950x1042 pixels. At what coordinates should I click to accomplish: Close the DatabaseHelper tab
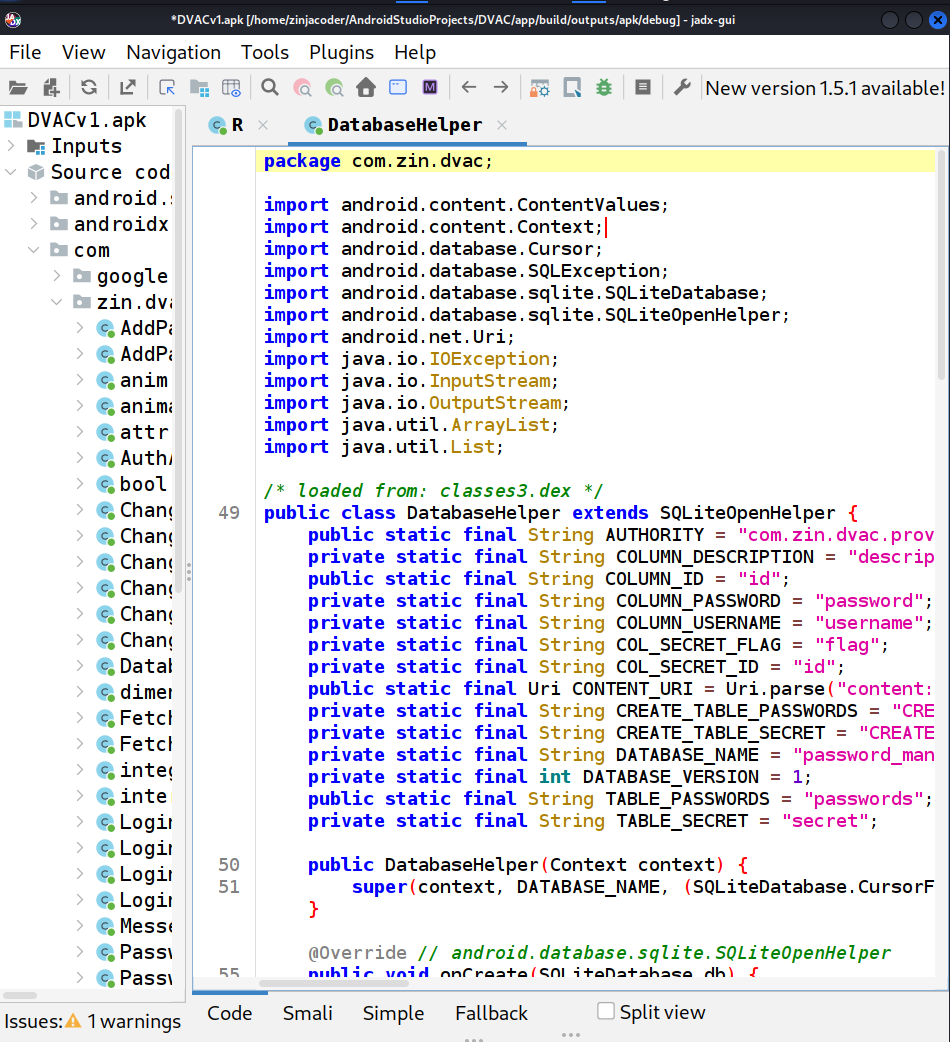(x=502, y=125)
